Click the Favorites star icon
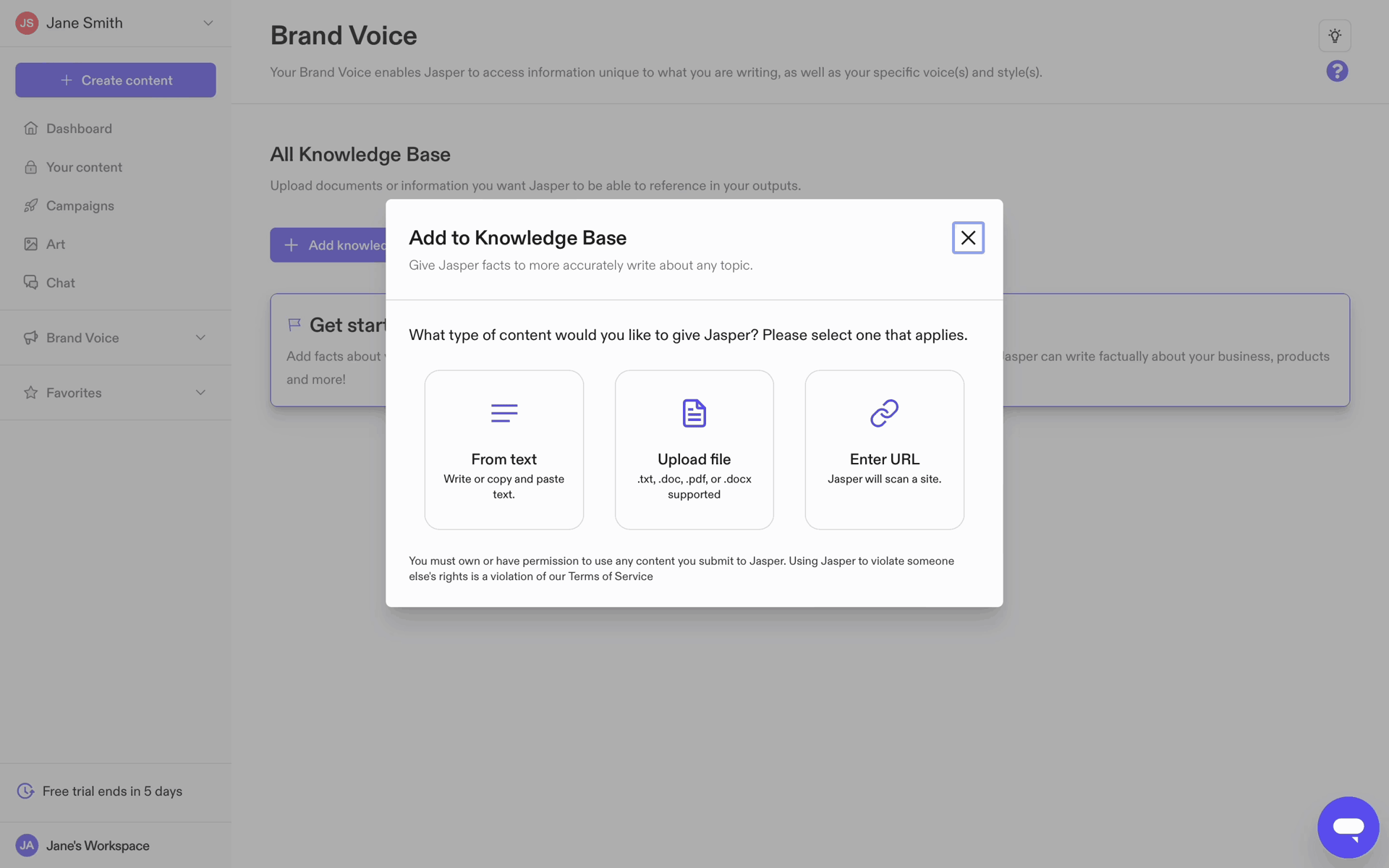The width and height of the screenshot is (1389, 868). pos(30,392)
